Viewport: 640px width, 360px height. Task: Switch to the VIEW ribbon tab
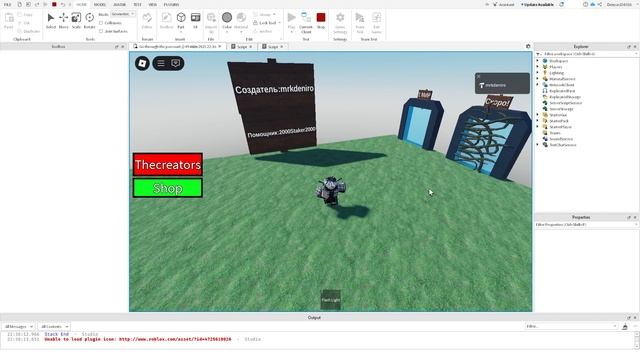click(x=153, y=4)
